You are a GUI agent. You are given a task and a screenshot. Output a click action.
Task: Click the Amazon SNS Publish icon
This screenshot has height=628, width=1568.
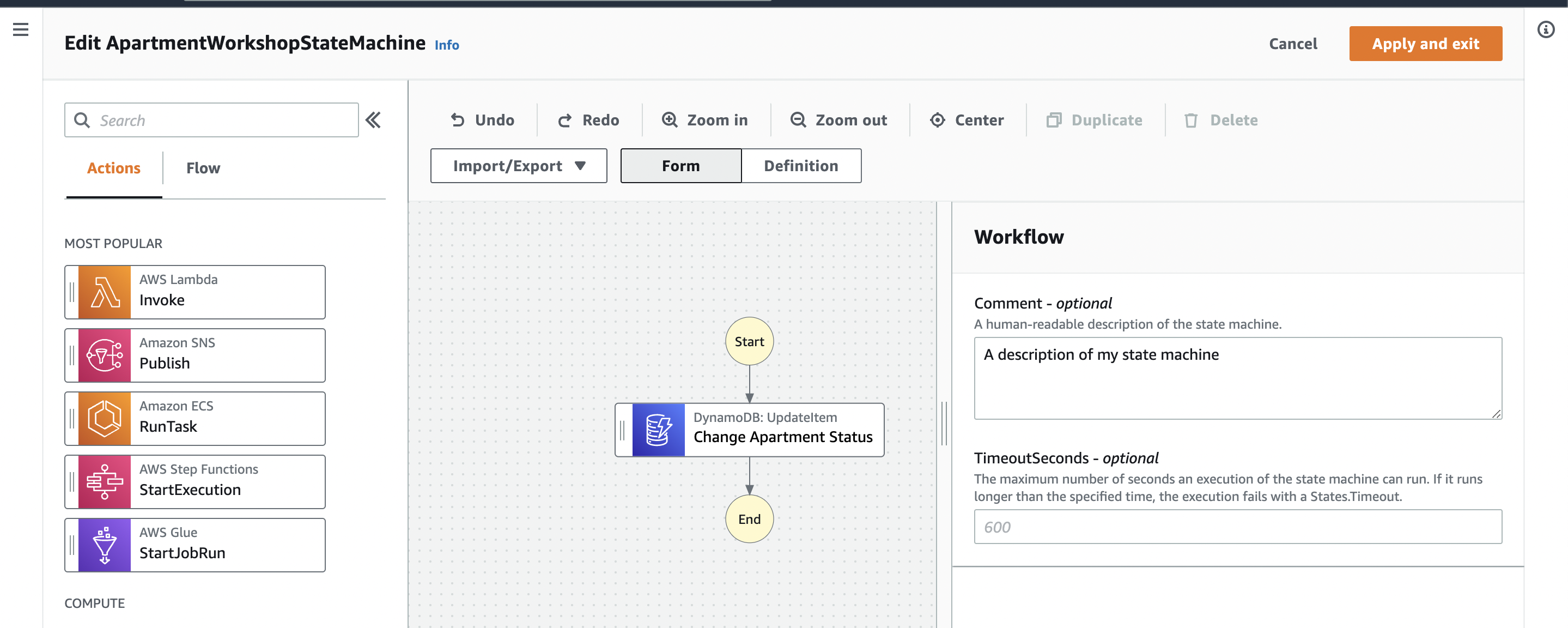tap(105, 356)
